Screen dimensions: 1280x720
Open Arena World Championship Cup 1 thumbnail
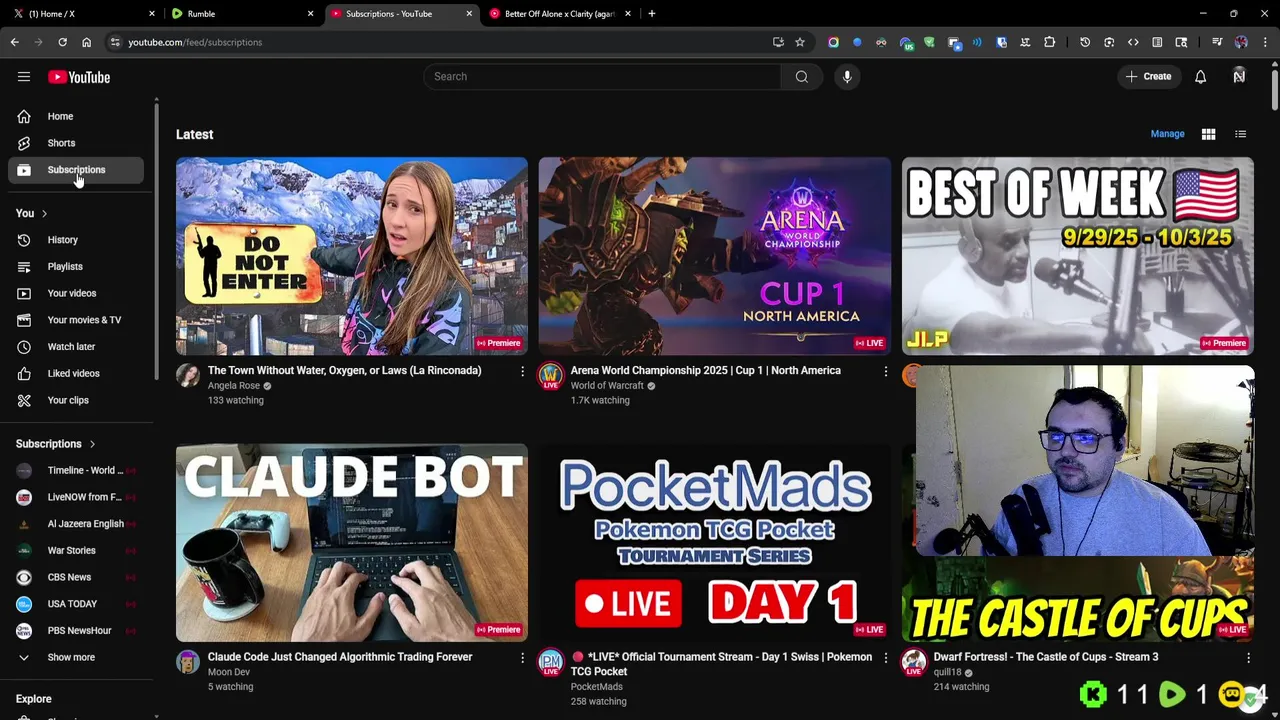[x=714, y=256]
